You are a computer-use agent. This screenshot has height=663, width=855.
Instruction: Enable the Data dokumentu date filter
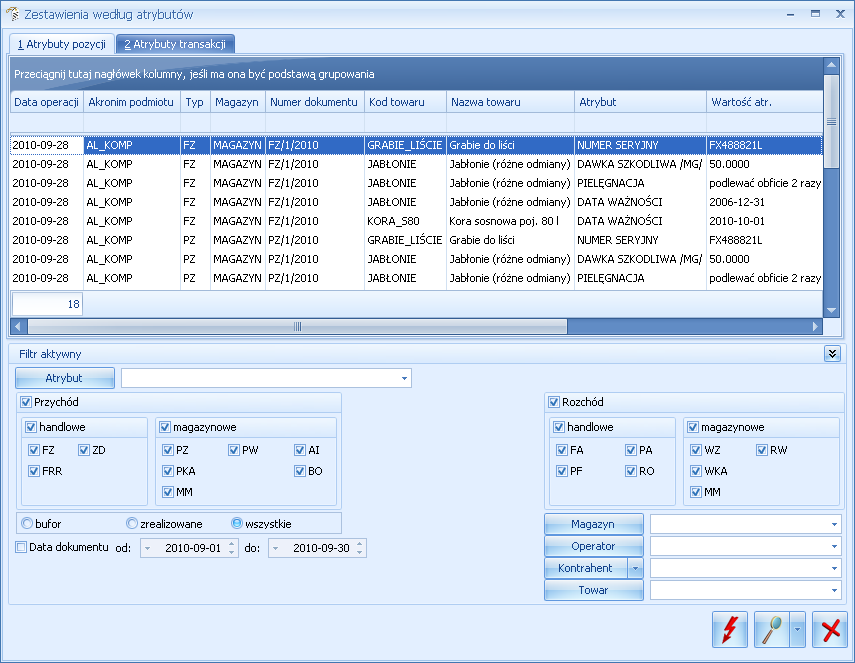(21, 547)
